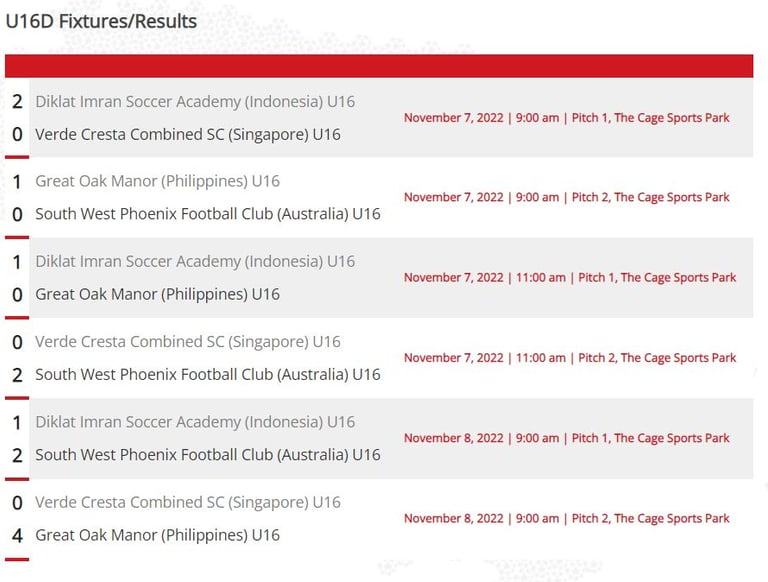The height and width of the screenshot is (582, 768).
Task: Open November 7 9:00 am Pitch 2 match details
Action: tap(567, 197)
